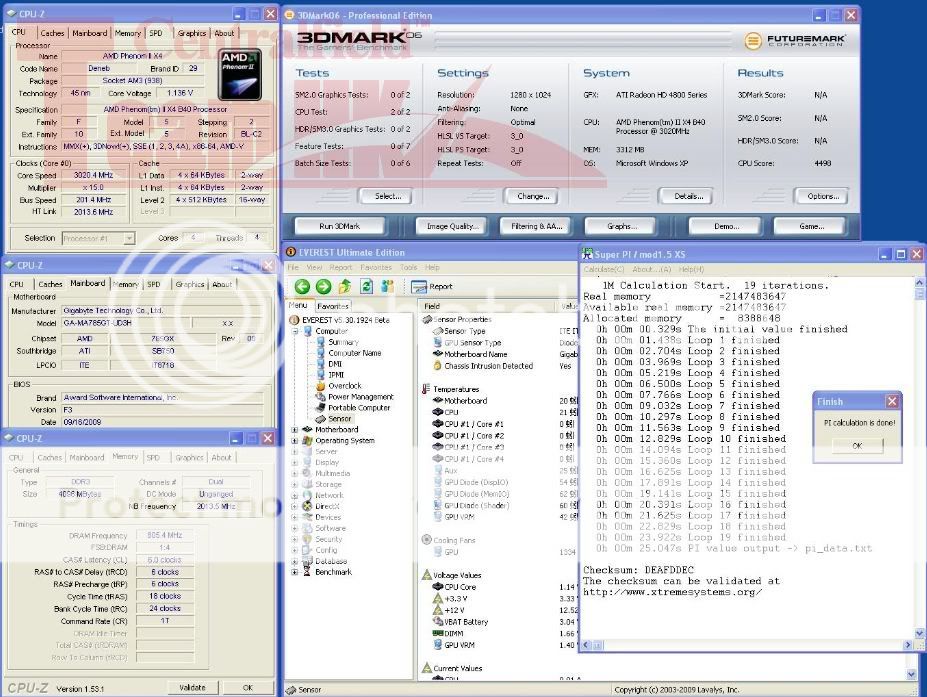Click the AMD Phenom II logo in CPU-Z
This screenshot has width=927, height=697.
pyautogui.click(x=240, y=72)
